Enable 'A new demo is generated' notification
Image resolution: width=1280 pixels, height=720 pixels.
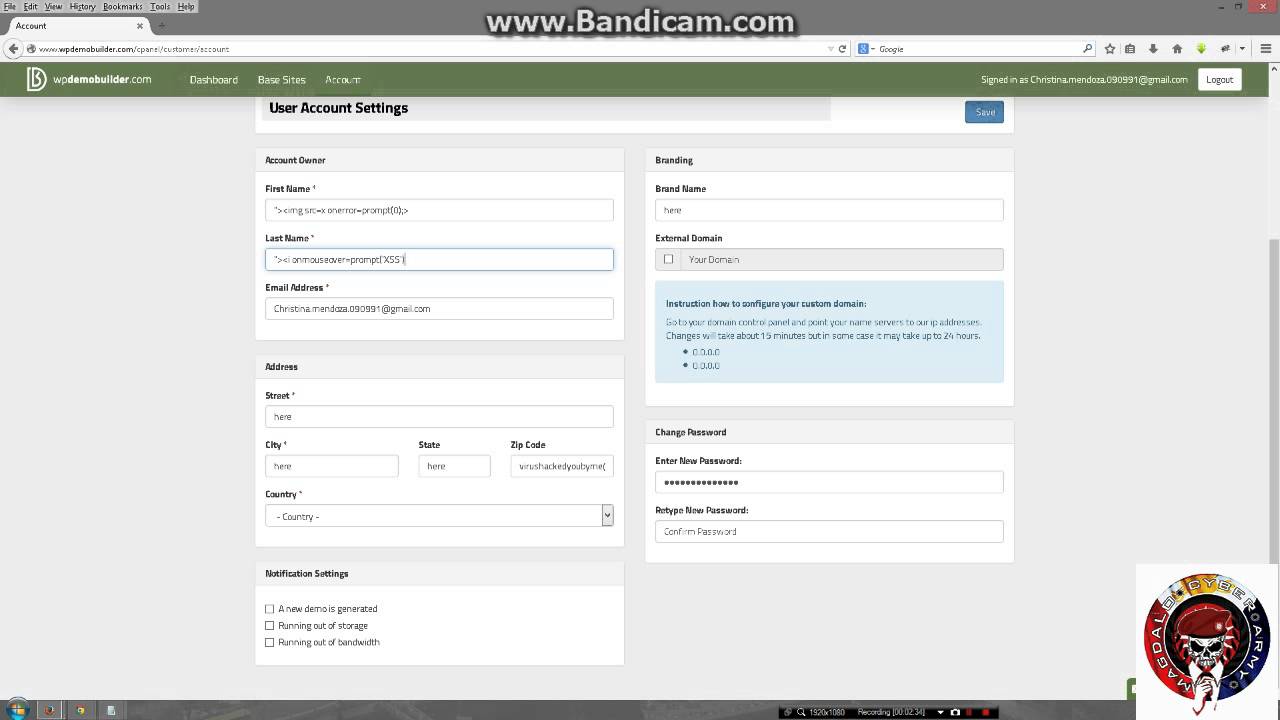point(269,608)
